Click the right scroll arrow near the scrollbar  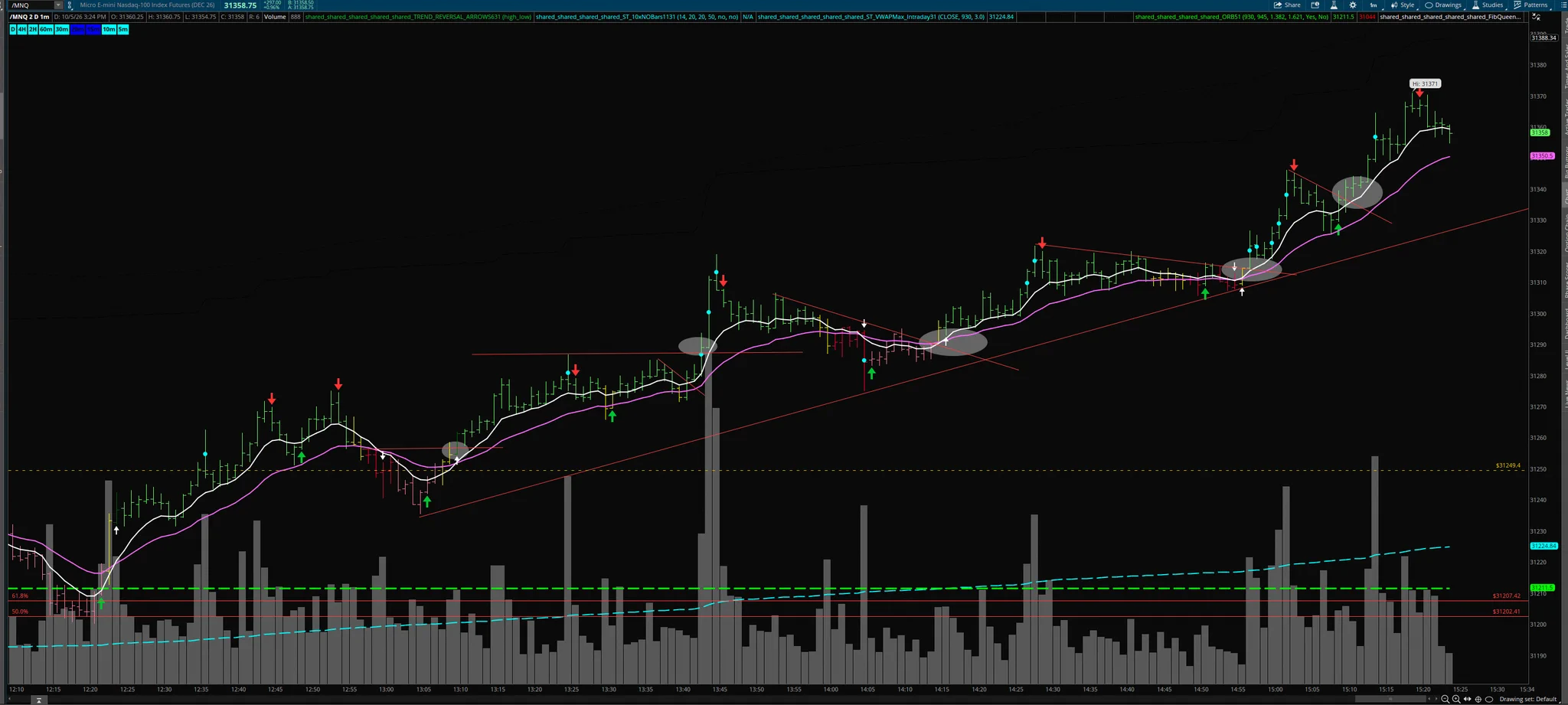(x=1436, y=699)
